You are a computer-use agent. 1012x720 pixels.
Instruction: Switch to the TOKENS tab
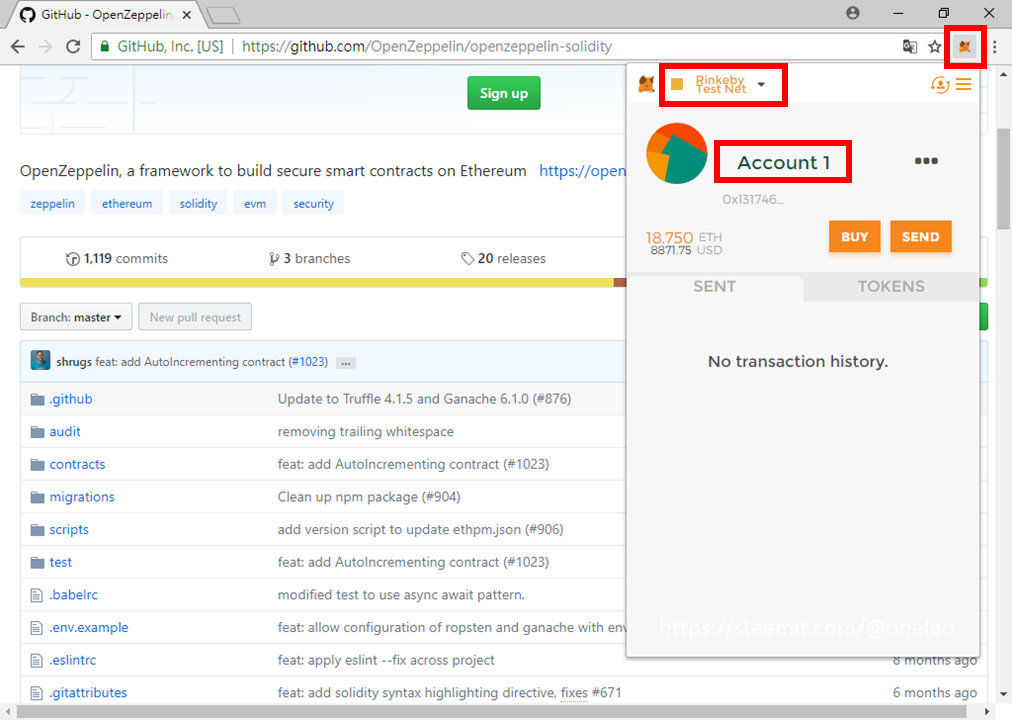click(x=891, y=286)
